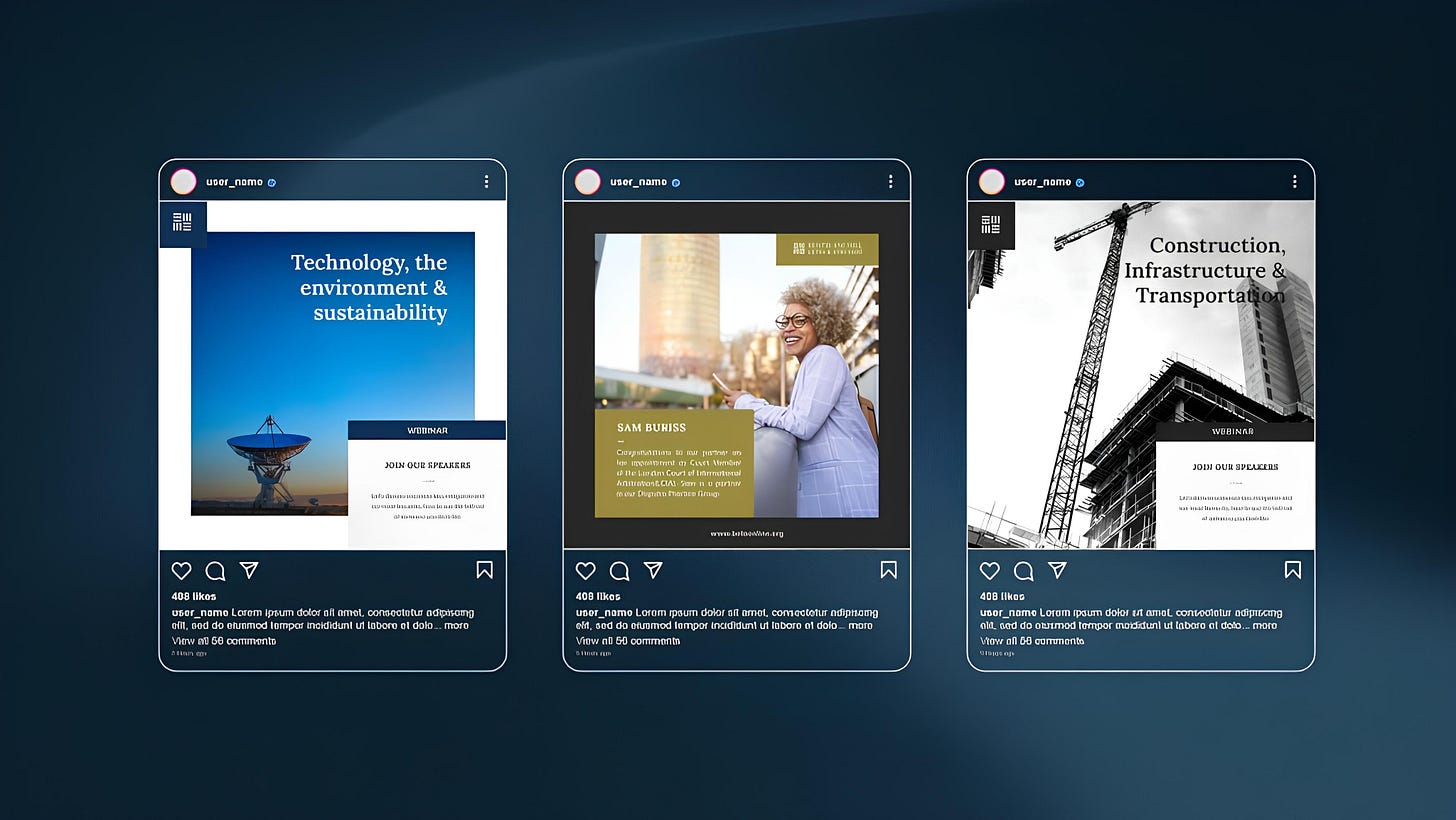1456x820 pixels.
Task: Open profile avatar on the Technology post
Action: pos(183,182)
